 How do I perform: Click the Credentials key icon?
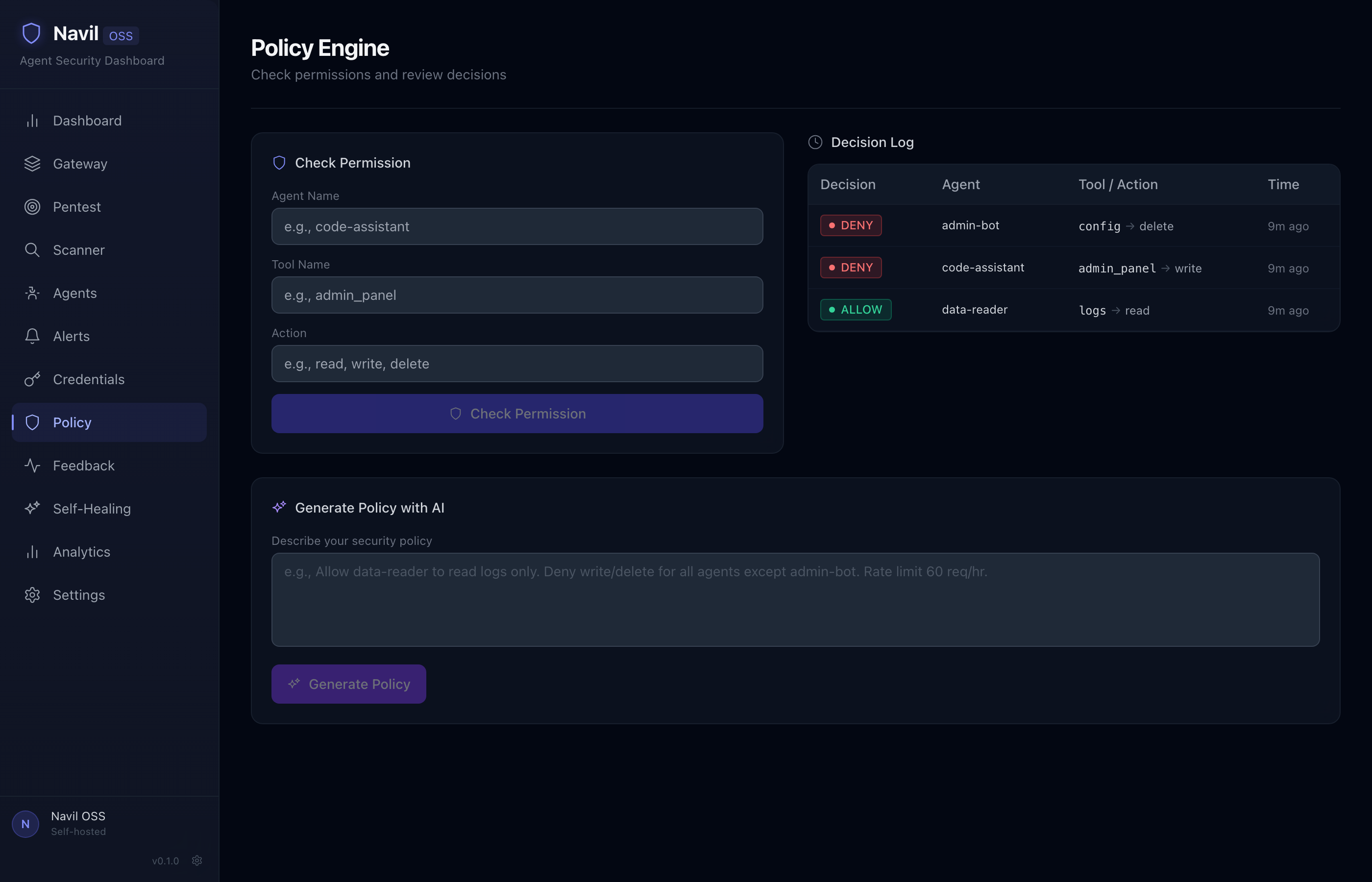click(x=31, y=379)
